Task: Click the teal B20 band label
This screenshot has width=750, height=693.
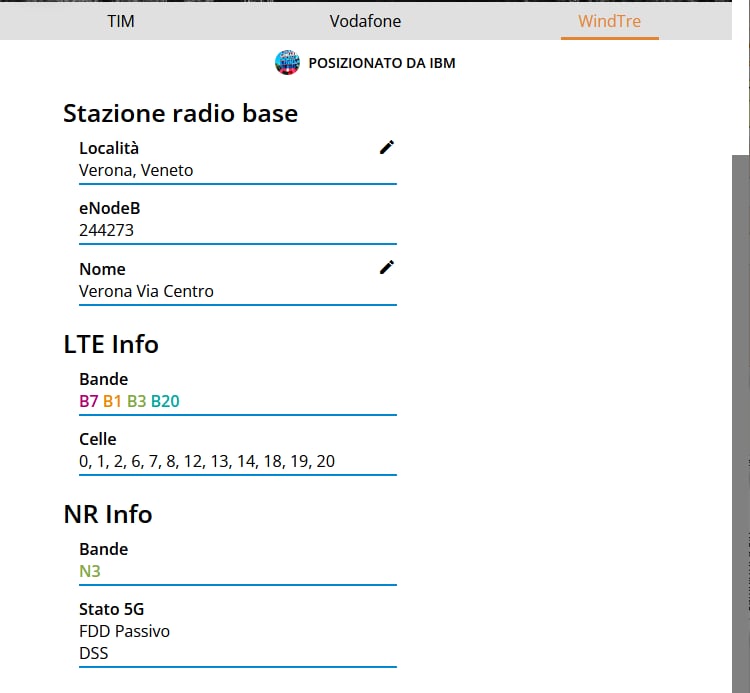Action: pos(165,401)
